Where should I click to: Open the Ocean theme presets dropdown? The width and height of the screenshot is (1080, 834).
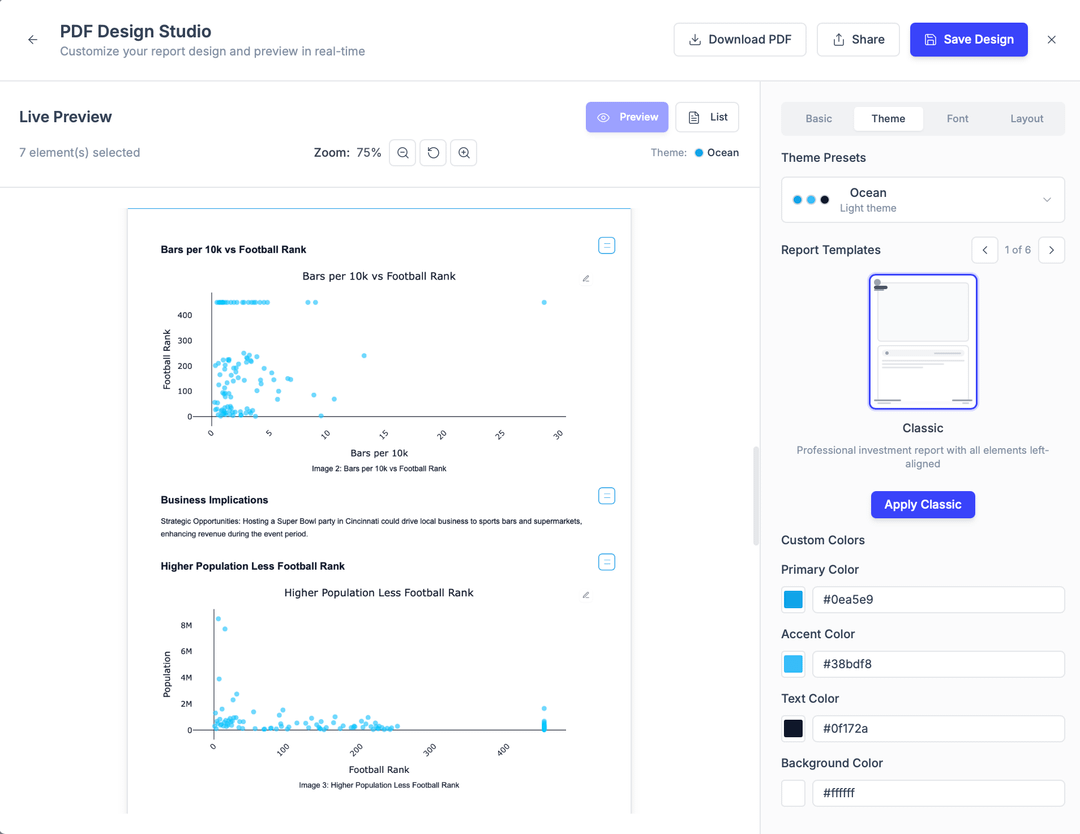922,199
